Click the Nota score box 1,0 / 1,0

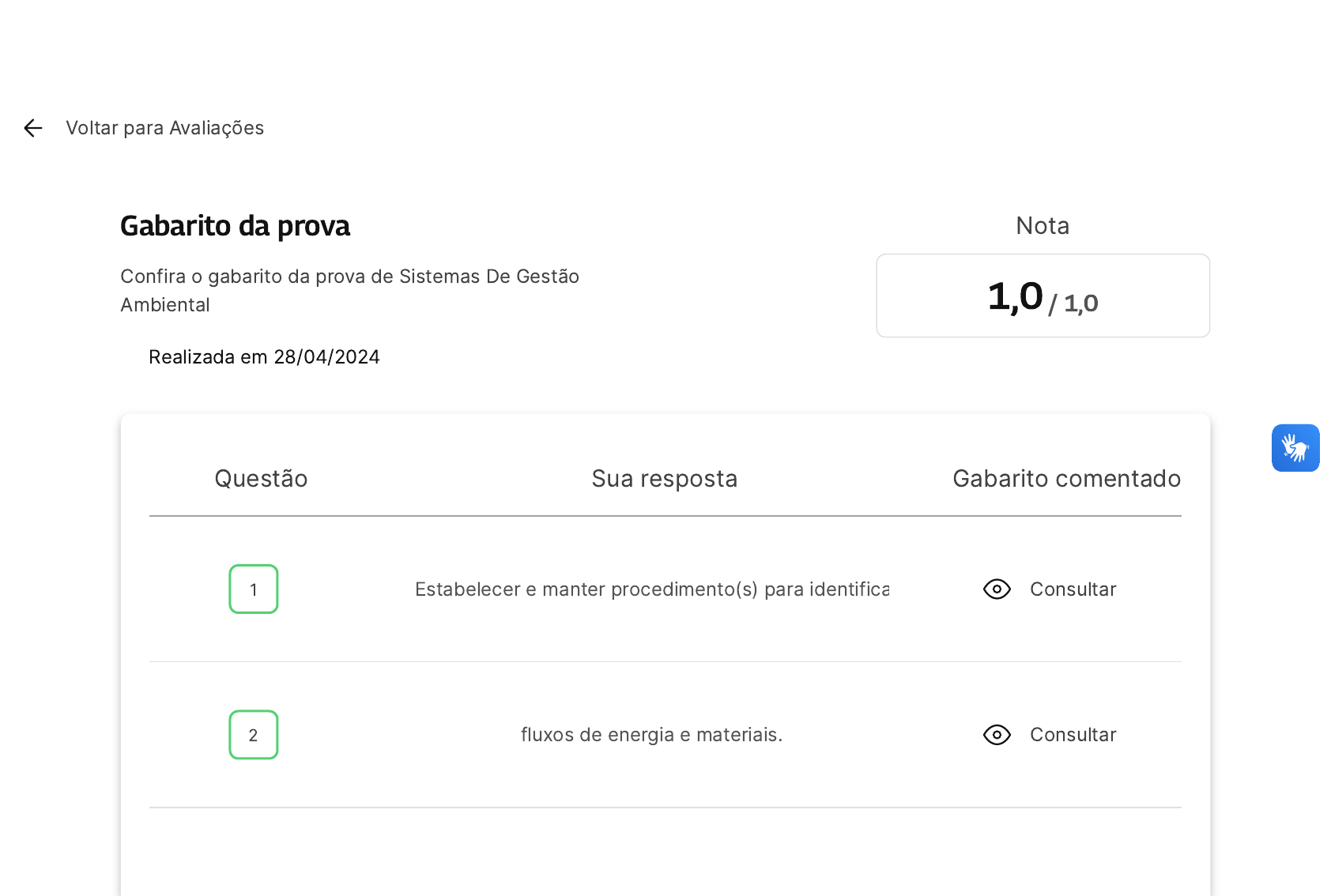coord(1043,296)
